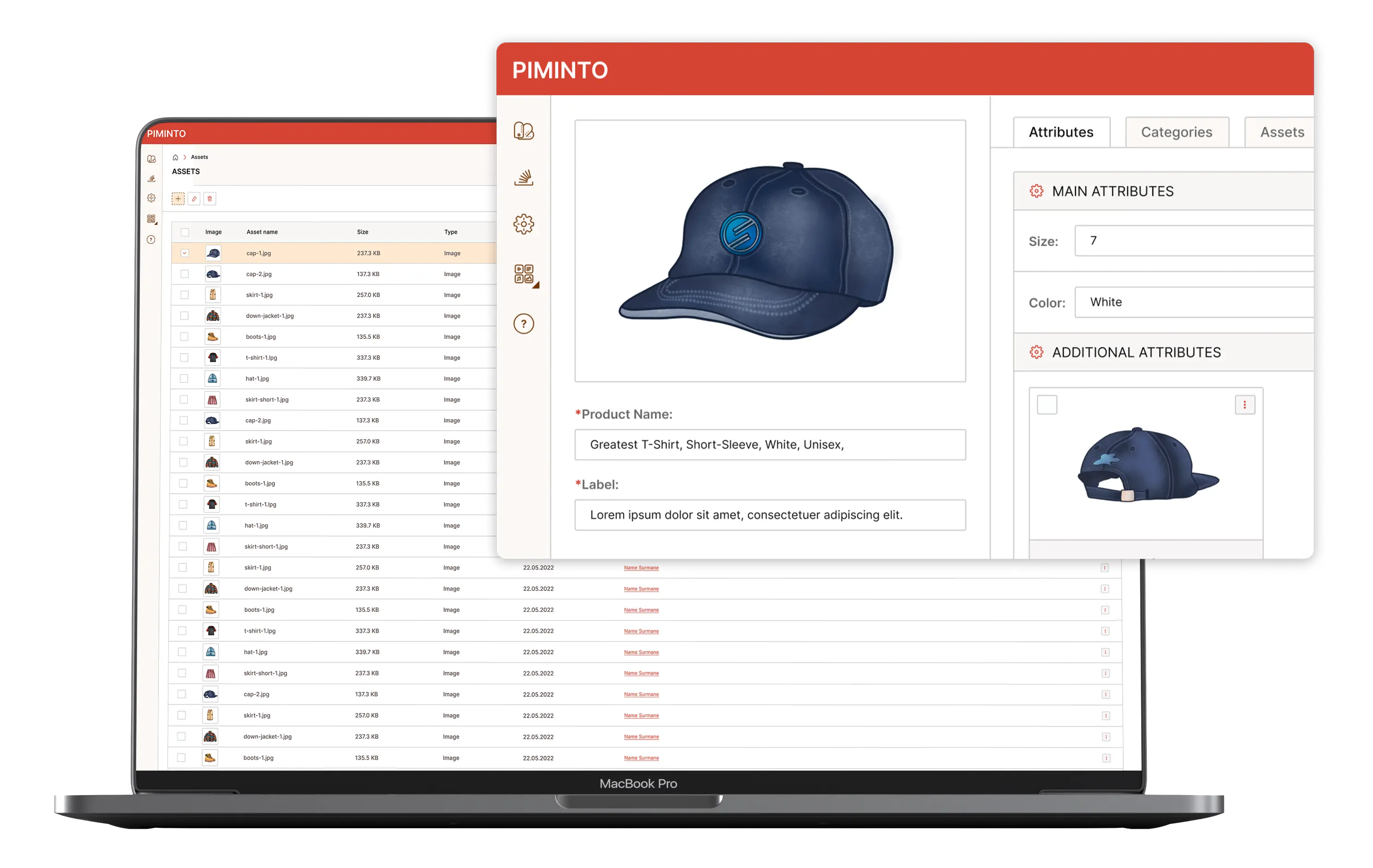This screenshot has height=868, width=1373.
Task: Click Name Surname link in last row
Action: tap(641, 758)
